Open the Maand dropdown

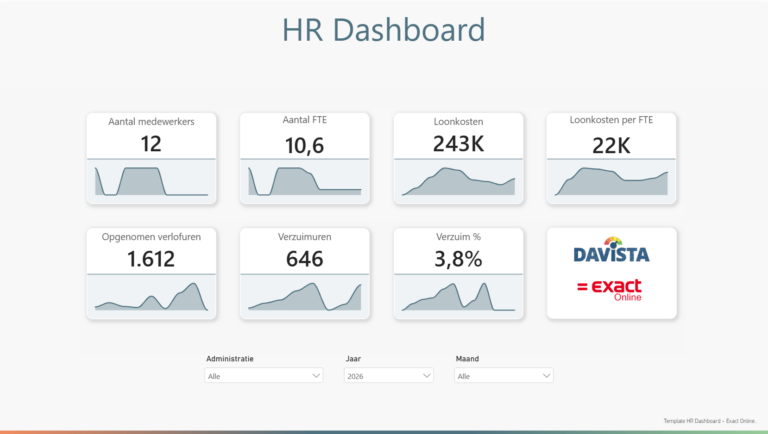504,376
